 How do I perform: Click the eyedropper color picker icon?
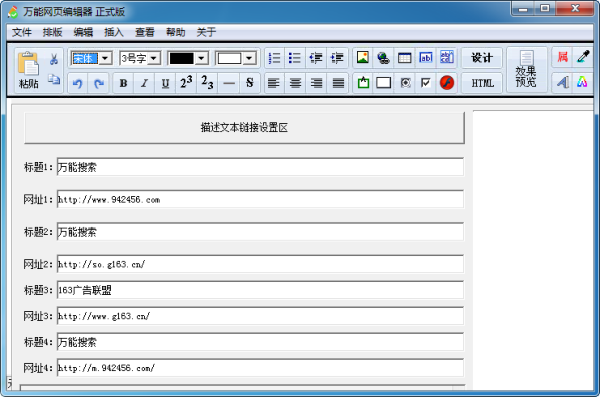coord(583,57)
